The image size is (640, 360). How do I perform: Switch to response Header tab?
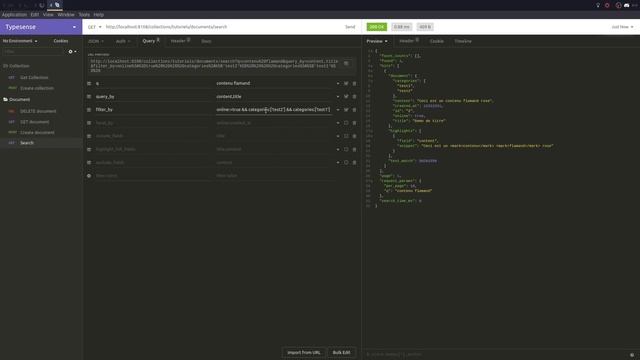pyautogui.click(x=409, y=41)
